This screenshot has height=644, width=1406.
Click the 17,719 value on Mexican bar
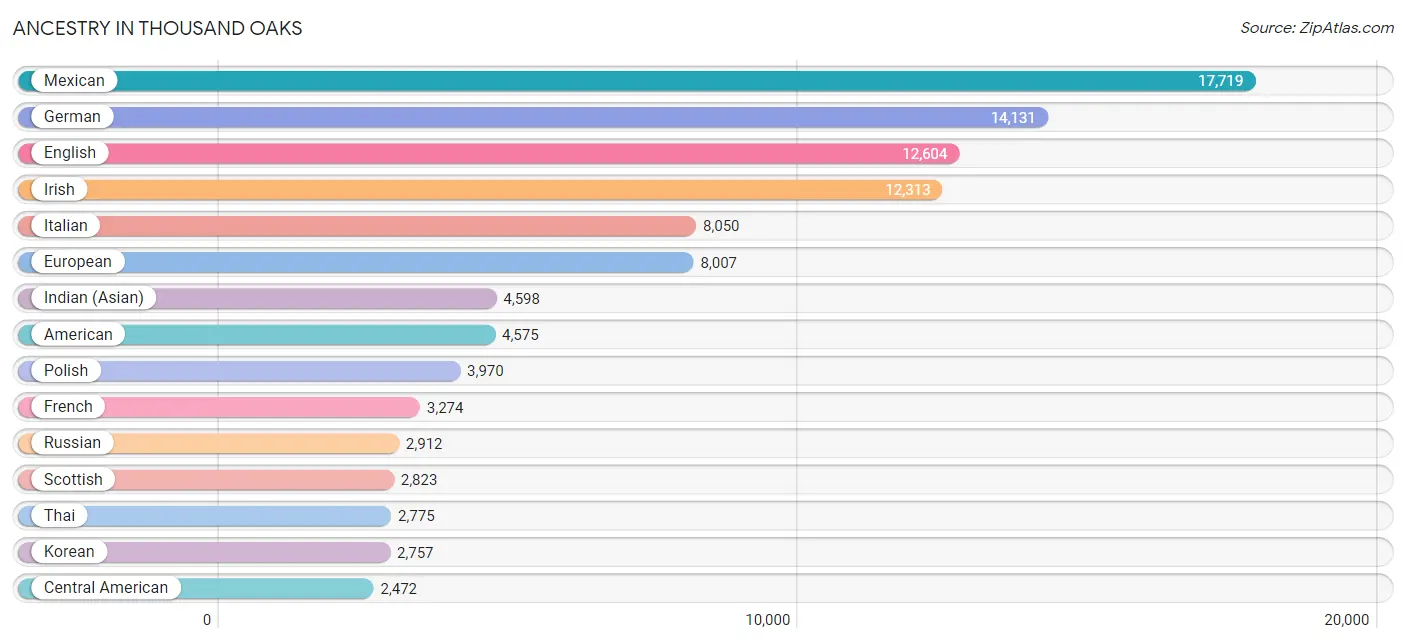click(x=1220, y=81)
